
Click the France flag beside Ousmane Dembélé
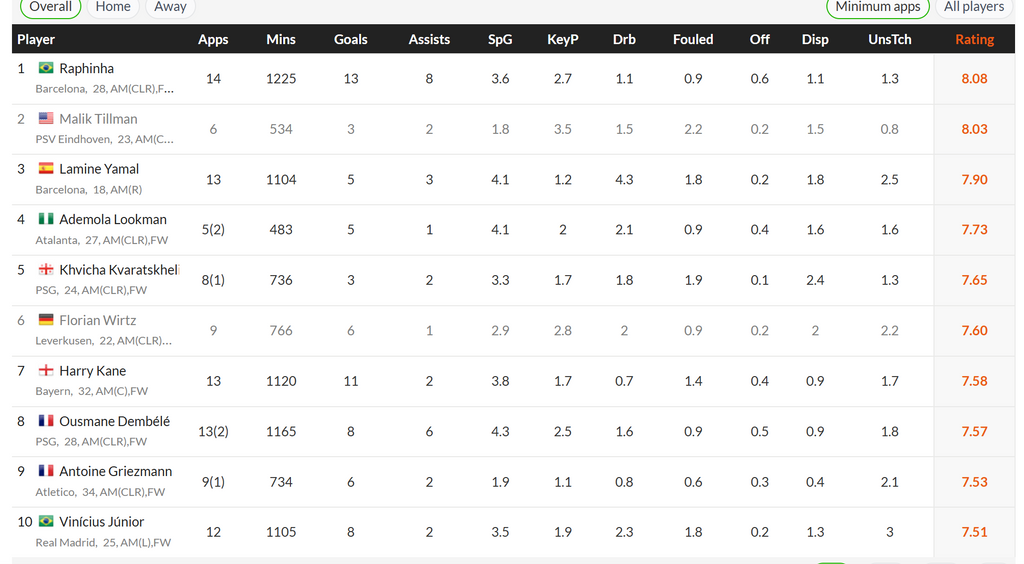click(x=45, y=421)
